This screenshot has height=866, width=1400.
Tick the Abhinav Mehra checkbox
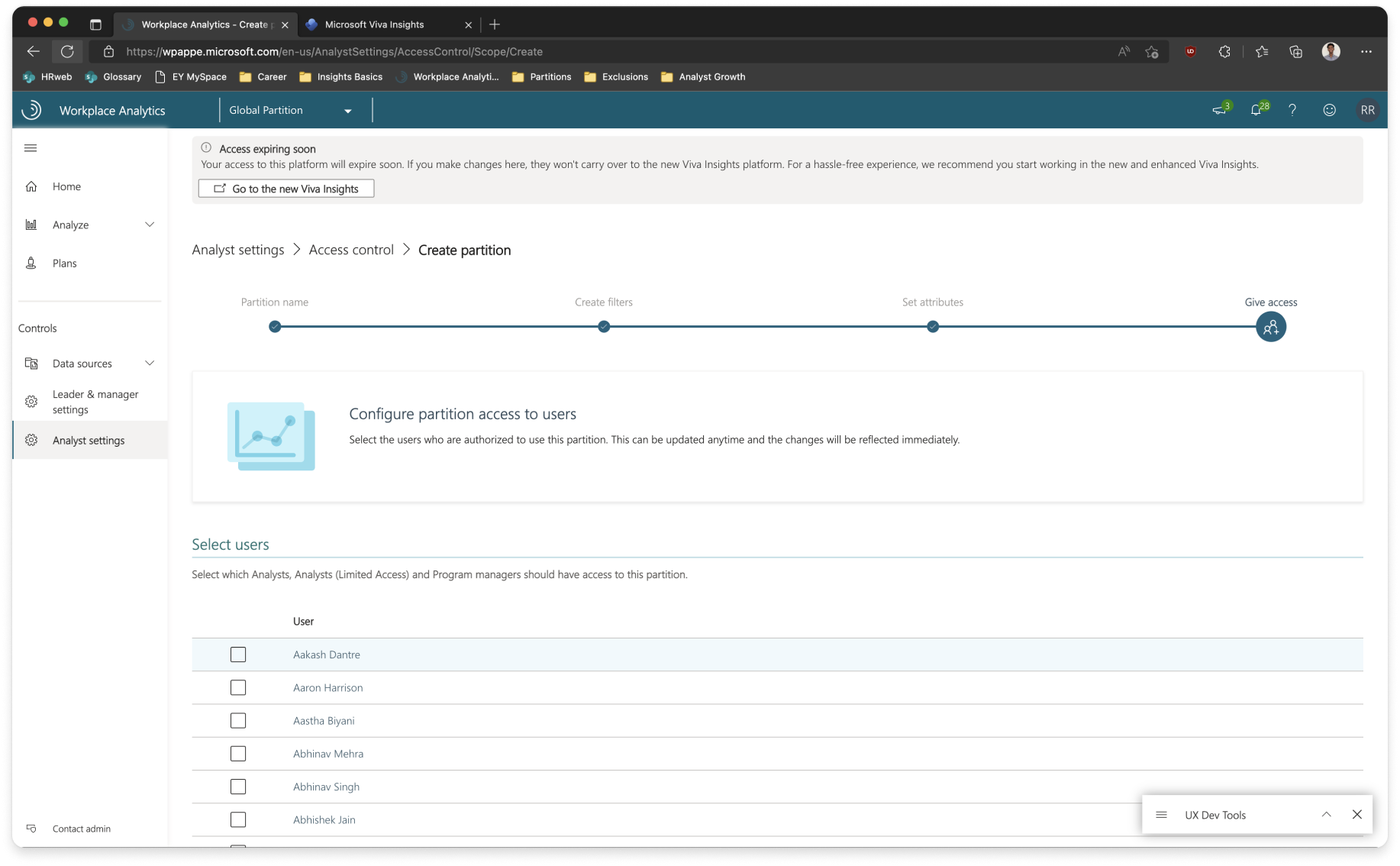[238, 754]
